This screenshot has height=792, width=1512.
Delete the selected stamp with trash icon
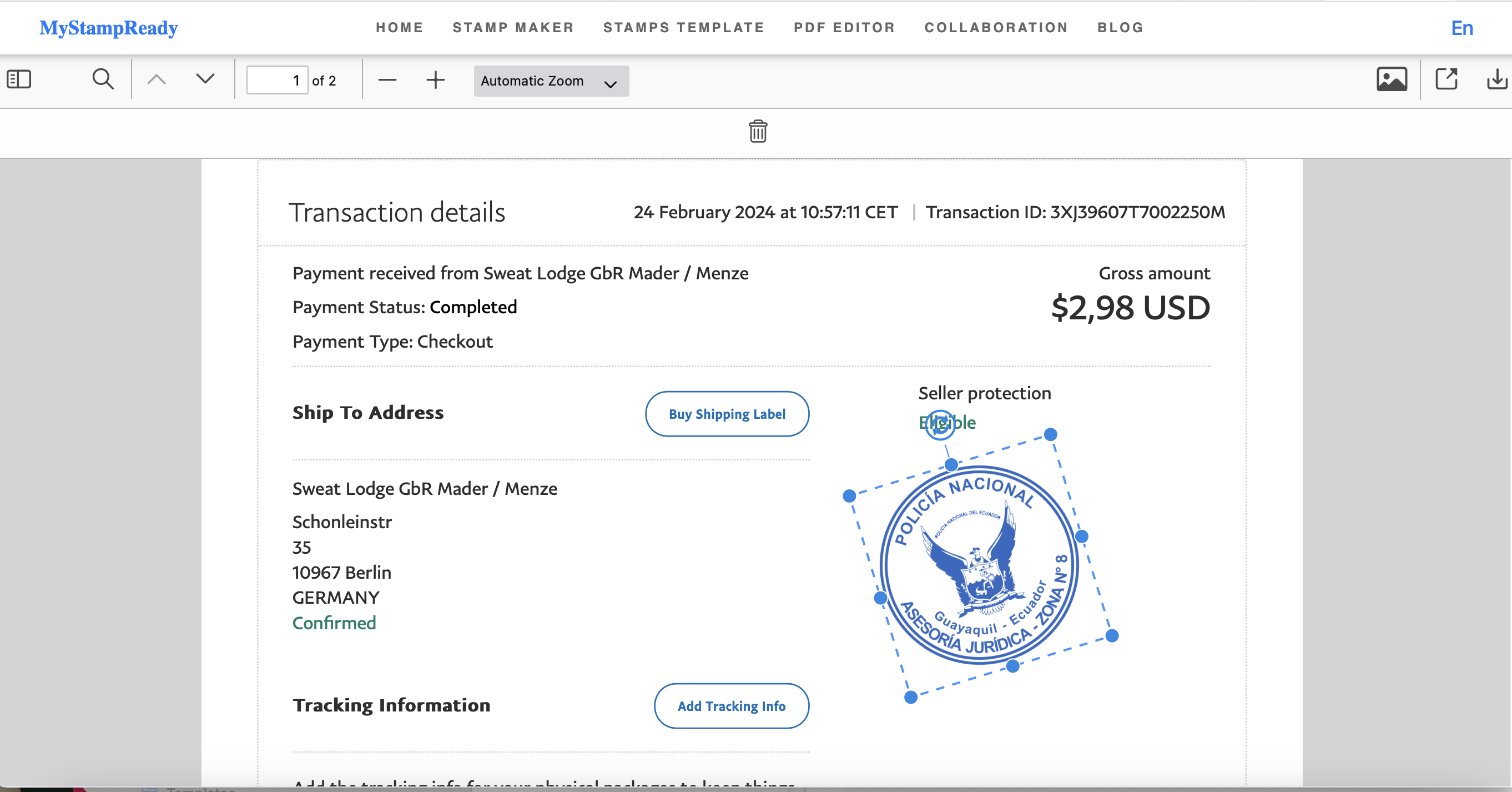click(x=758, y=132)
